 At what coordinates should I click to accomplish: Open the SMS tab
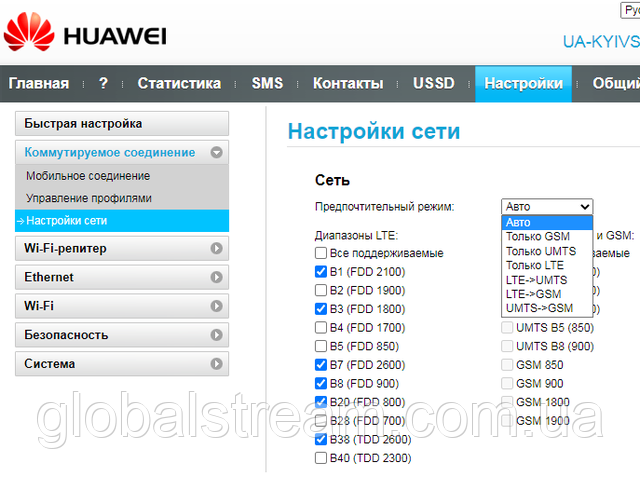(x=267, y=84)
